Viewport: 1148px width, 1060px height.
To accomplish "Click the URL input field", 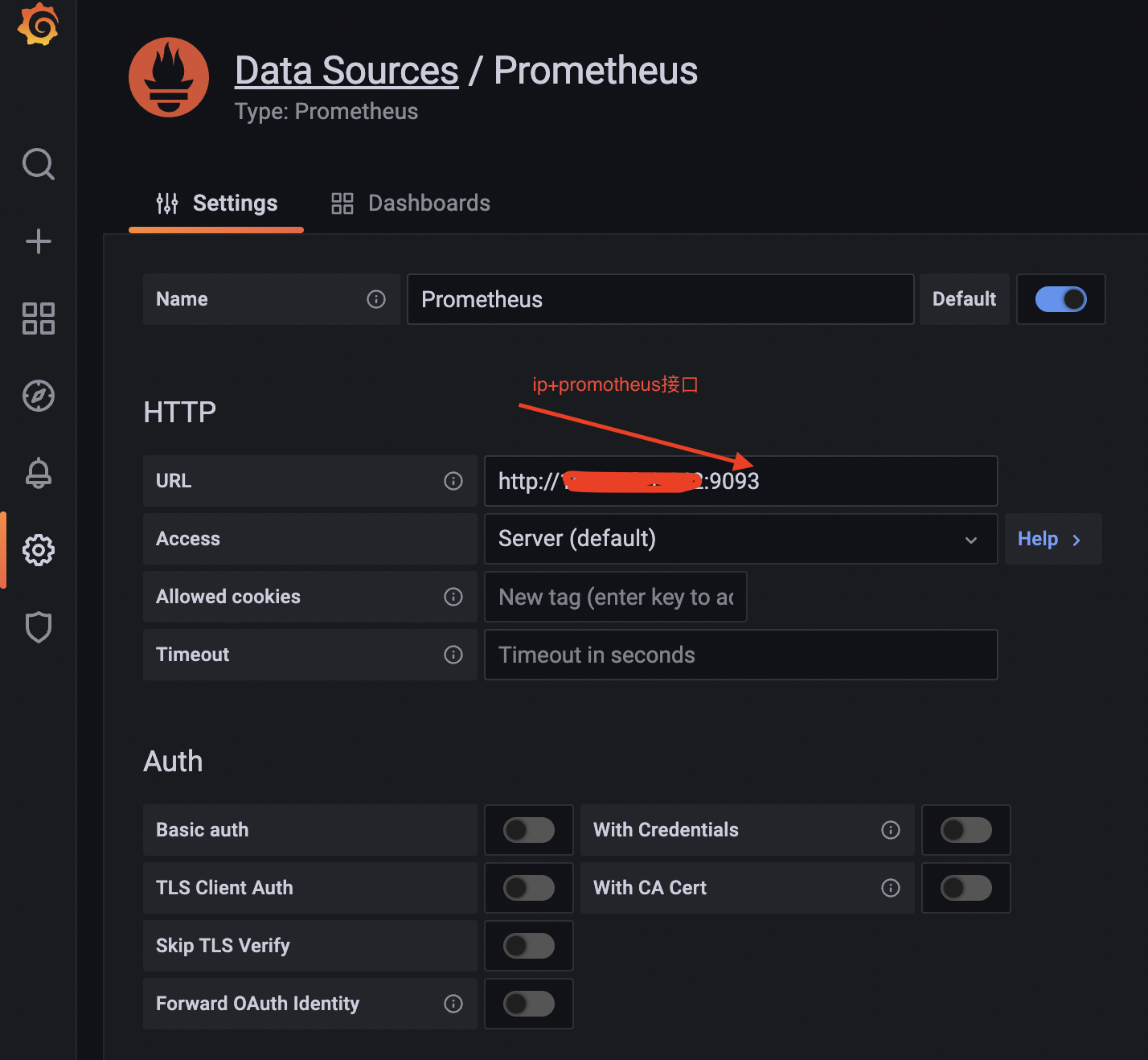I will pyautogui.click(x=740, y=481).
